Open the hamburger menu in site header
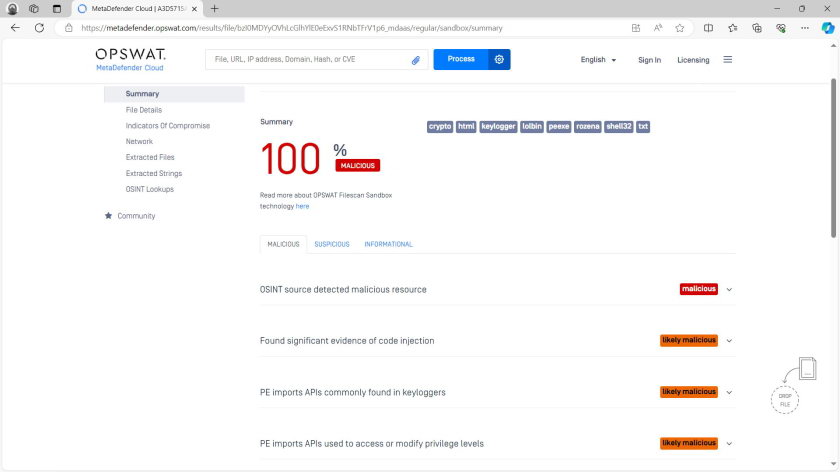 click(x=727, y=60)
